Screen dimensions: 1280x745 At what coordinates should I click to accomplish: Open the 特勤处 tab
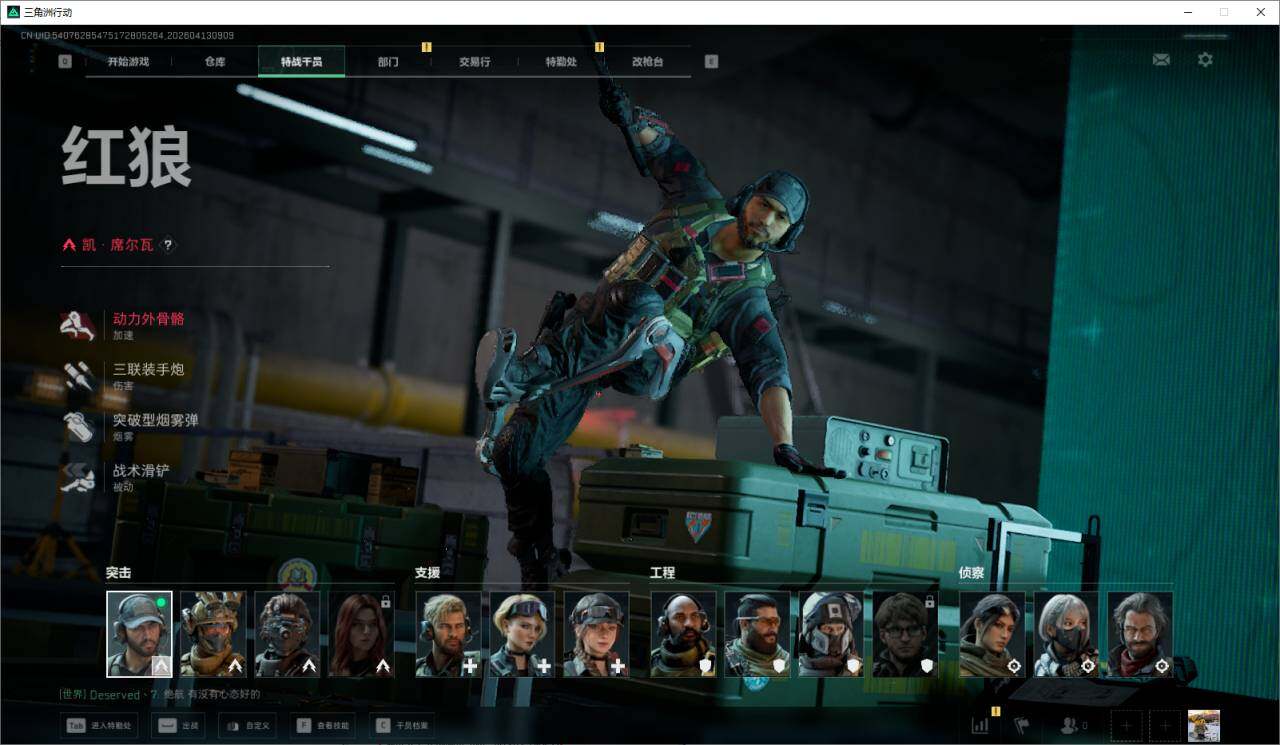[x=561, y=61]
